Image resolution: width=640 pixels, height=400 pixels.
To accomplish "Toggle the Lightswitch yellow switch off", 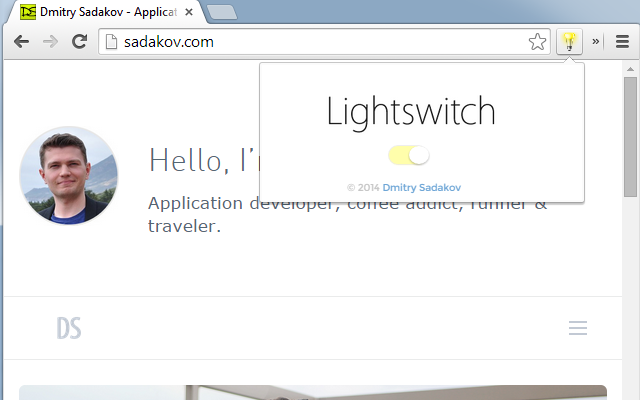I will point(409,156).
